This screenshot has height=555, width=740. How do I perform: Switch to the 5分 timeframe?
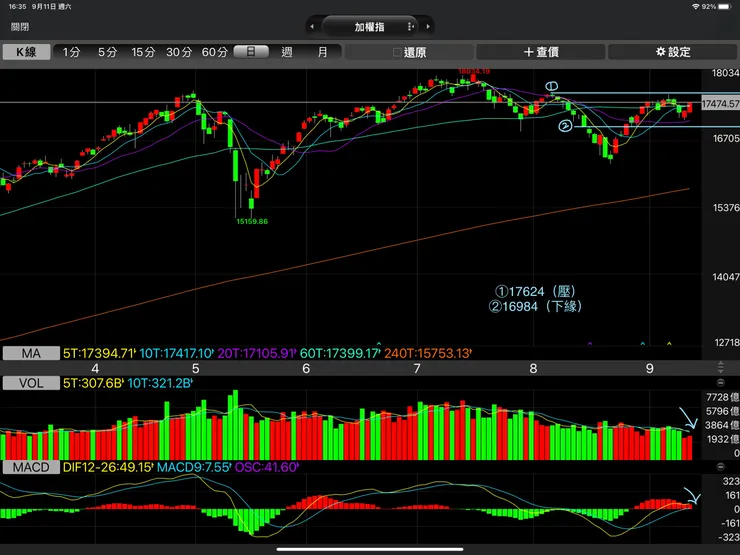click(x=107, y=52)
